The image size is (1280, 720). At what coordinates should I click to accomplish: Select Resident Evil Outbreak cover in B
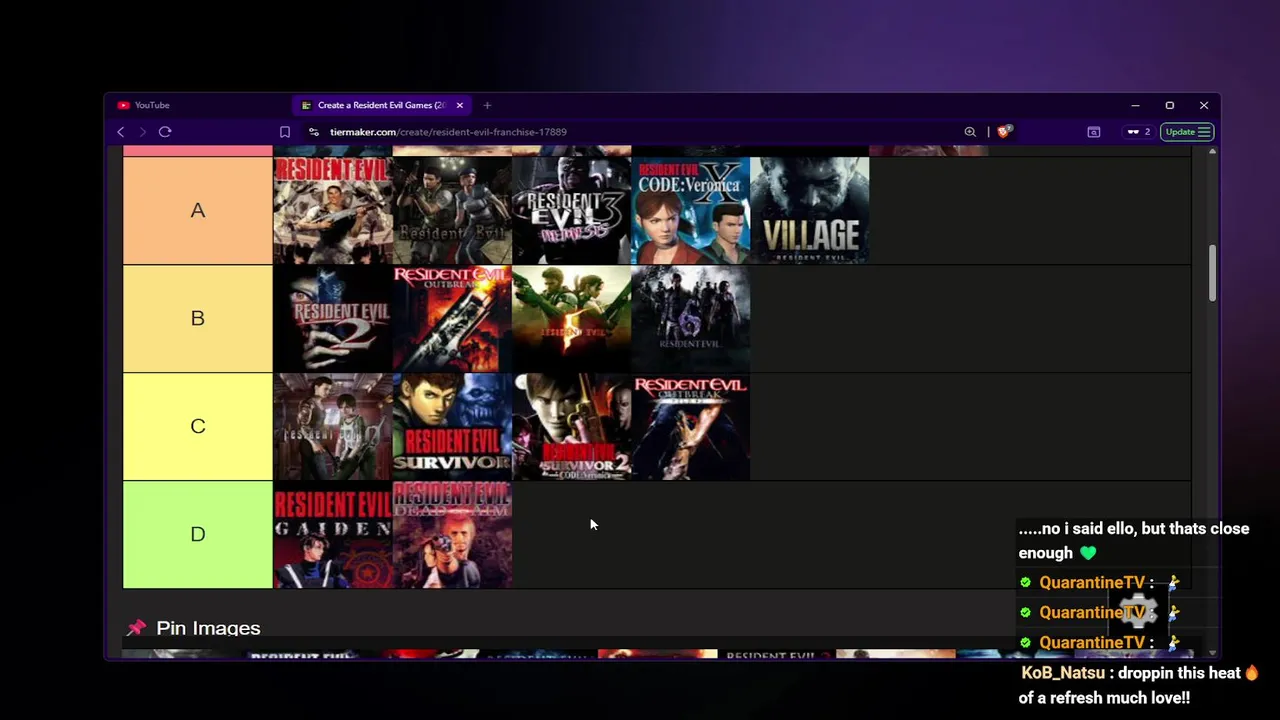coord(452,318)
